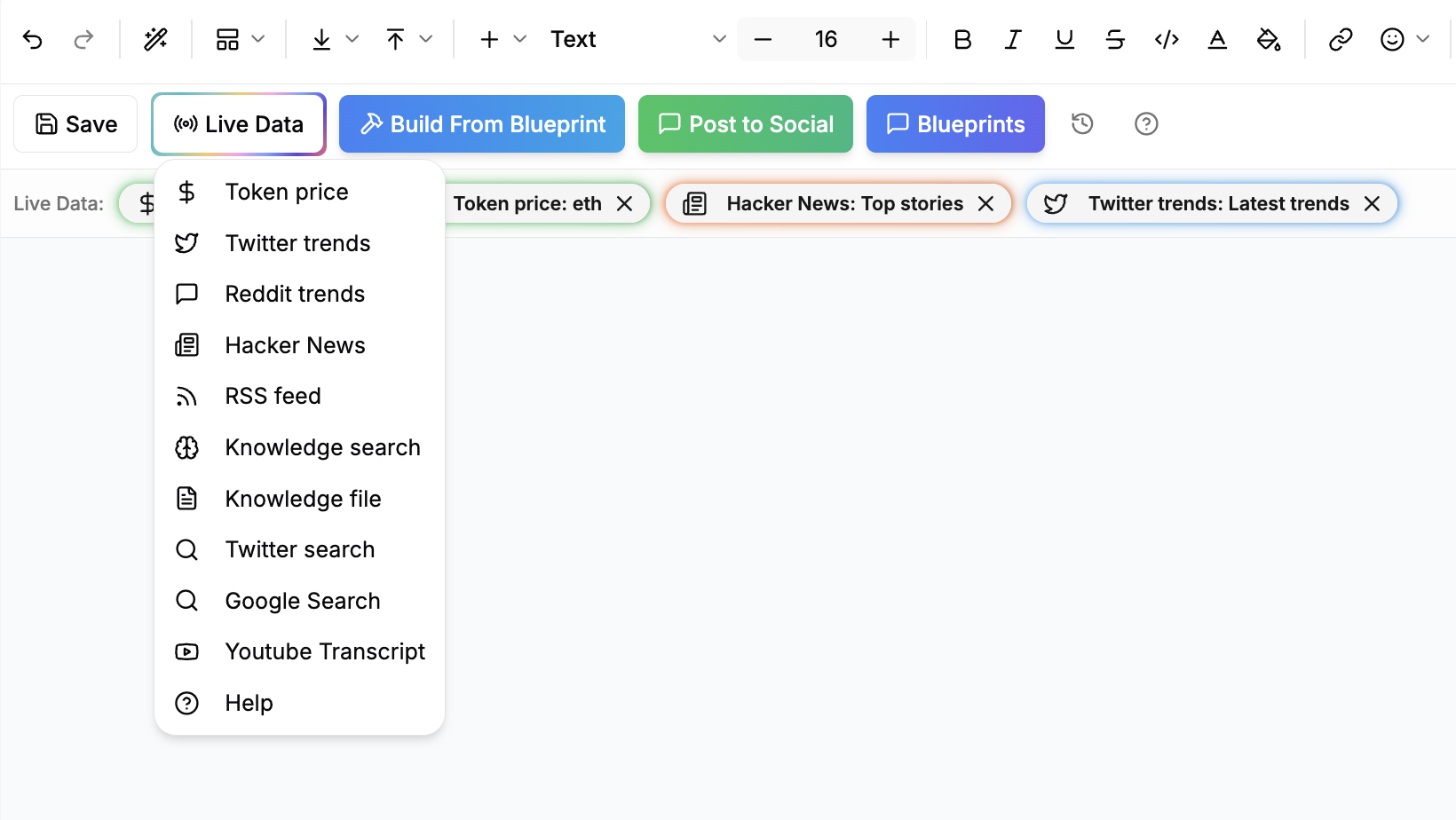The image size is (1456, 820).
Task: Open the emoji picker smiley icon
Action: pyautogui.click(x=1392, y=39)
